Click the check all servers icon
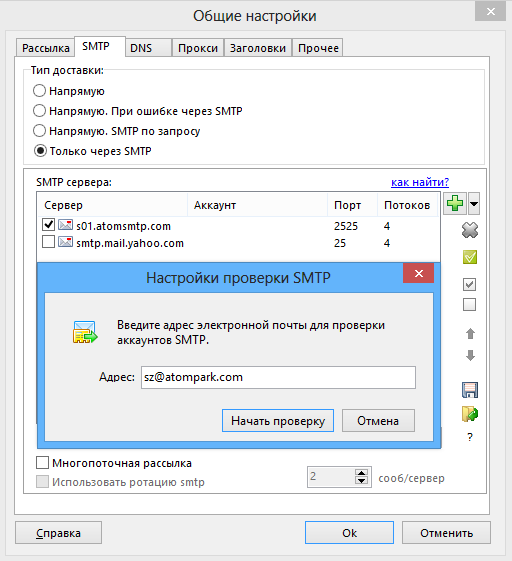This screenshot has height=561, width=512. point(469,285)
